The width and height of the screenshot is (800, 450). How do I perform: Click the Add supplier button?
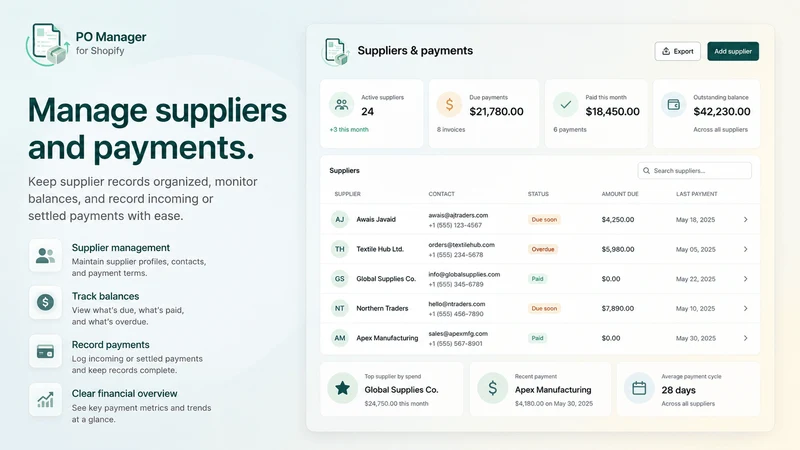(733, 51)
